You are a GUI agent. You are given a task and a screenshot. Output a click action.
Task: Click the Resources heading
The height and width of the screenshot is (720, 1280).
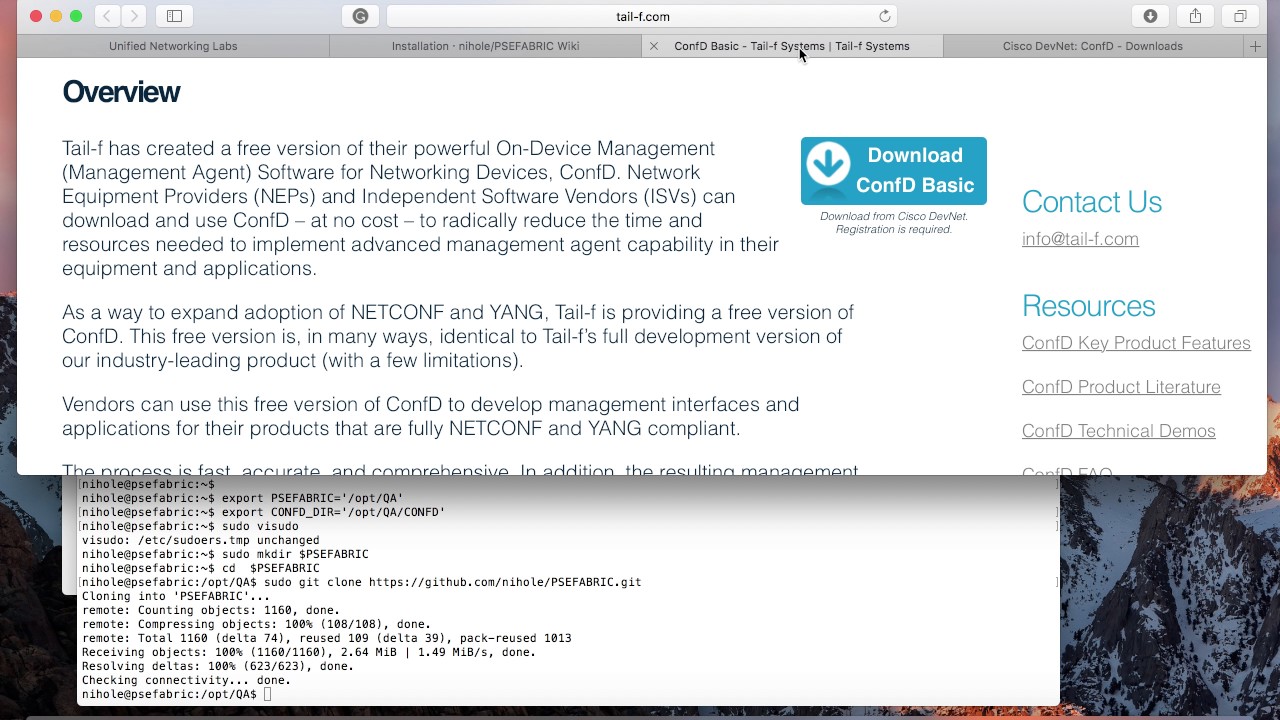pos(1088,306)
